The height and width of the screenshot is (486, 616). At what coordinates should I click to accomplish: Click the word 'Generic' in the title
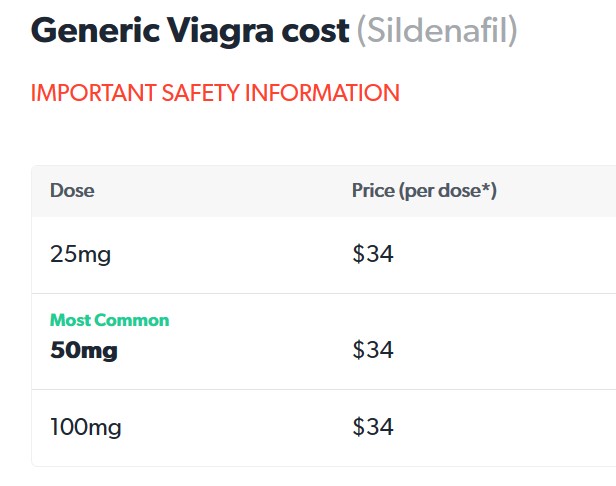(95, 30)
